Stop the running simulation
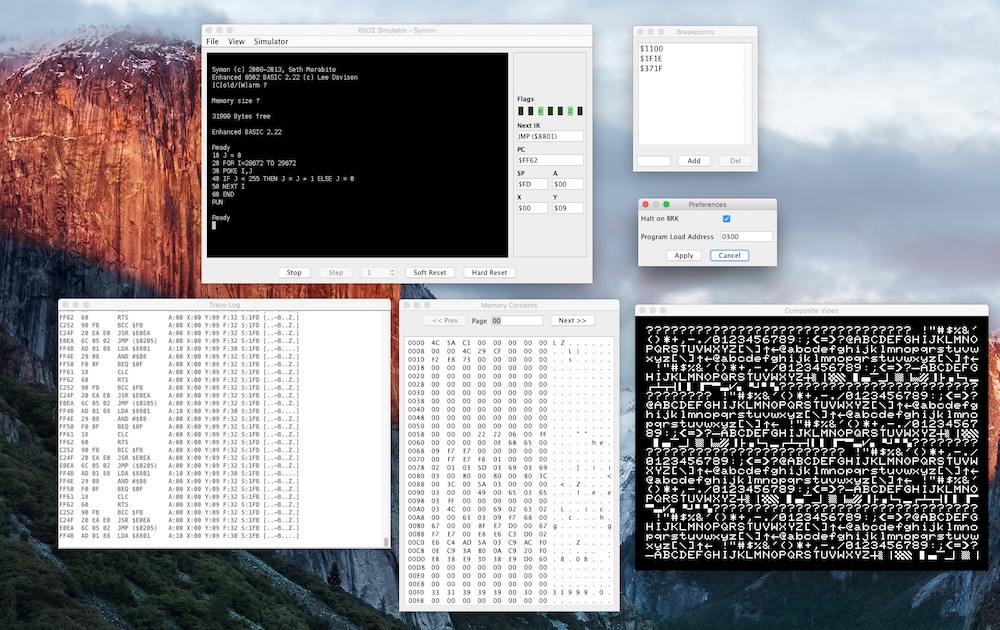This screenshot has height=630, width=1000. (294, 272)
